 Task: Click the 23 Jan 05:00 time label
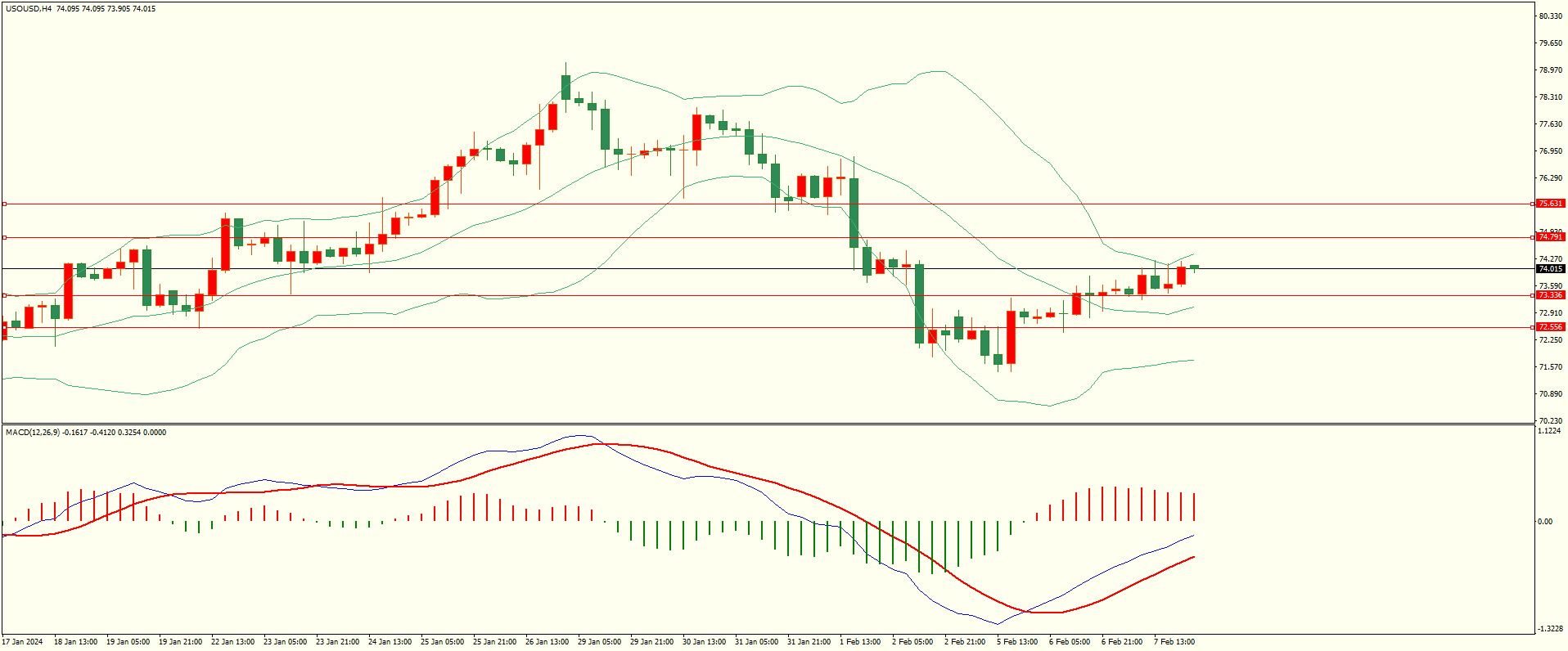[x=285, y=642]
